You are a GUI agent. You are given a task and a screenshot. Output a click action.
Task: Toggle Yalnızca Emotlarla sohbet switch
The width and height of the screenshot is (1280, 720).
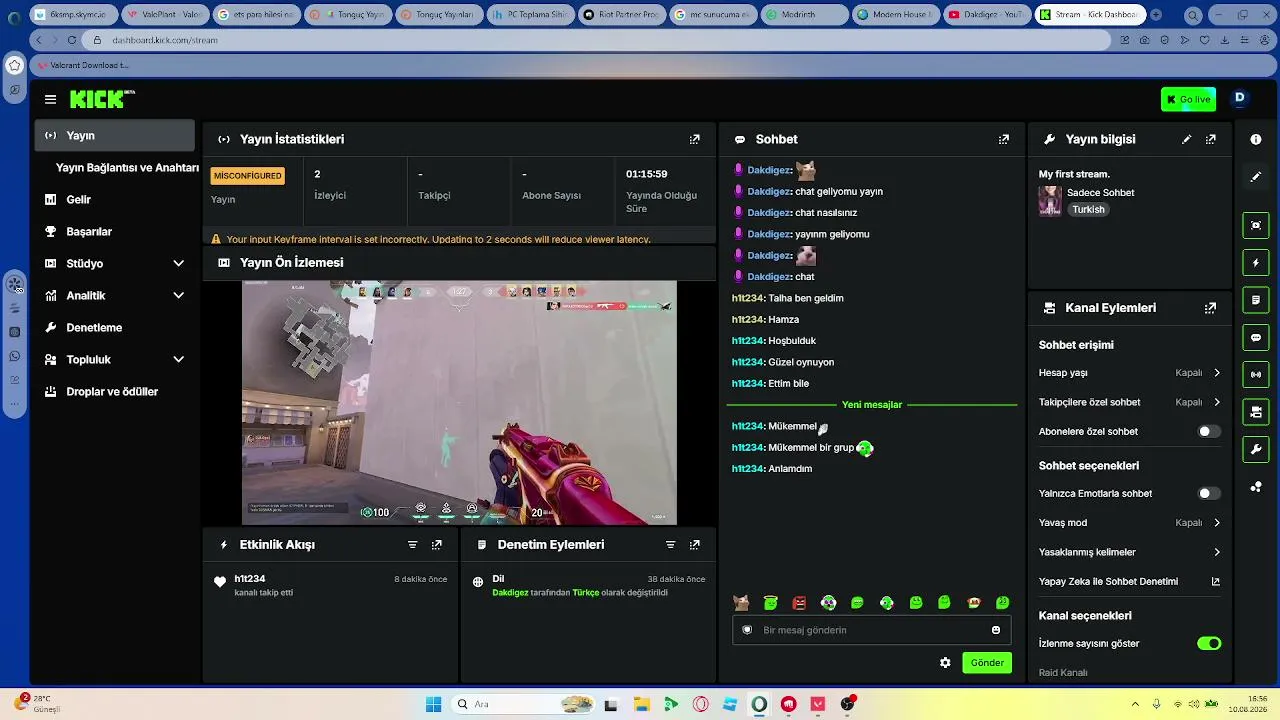[1209, 494]
